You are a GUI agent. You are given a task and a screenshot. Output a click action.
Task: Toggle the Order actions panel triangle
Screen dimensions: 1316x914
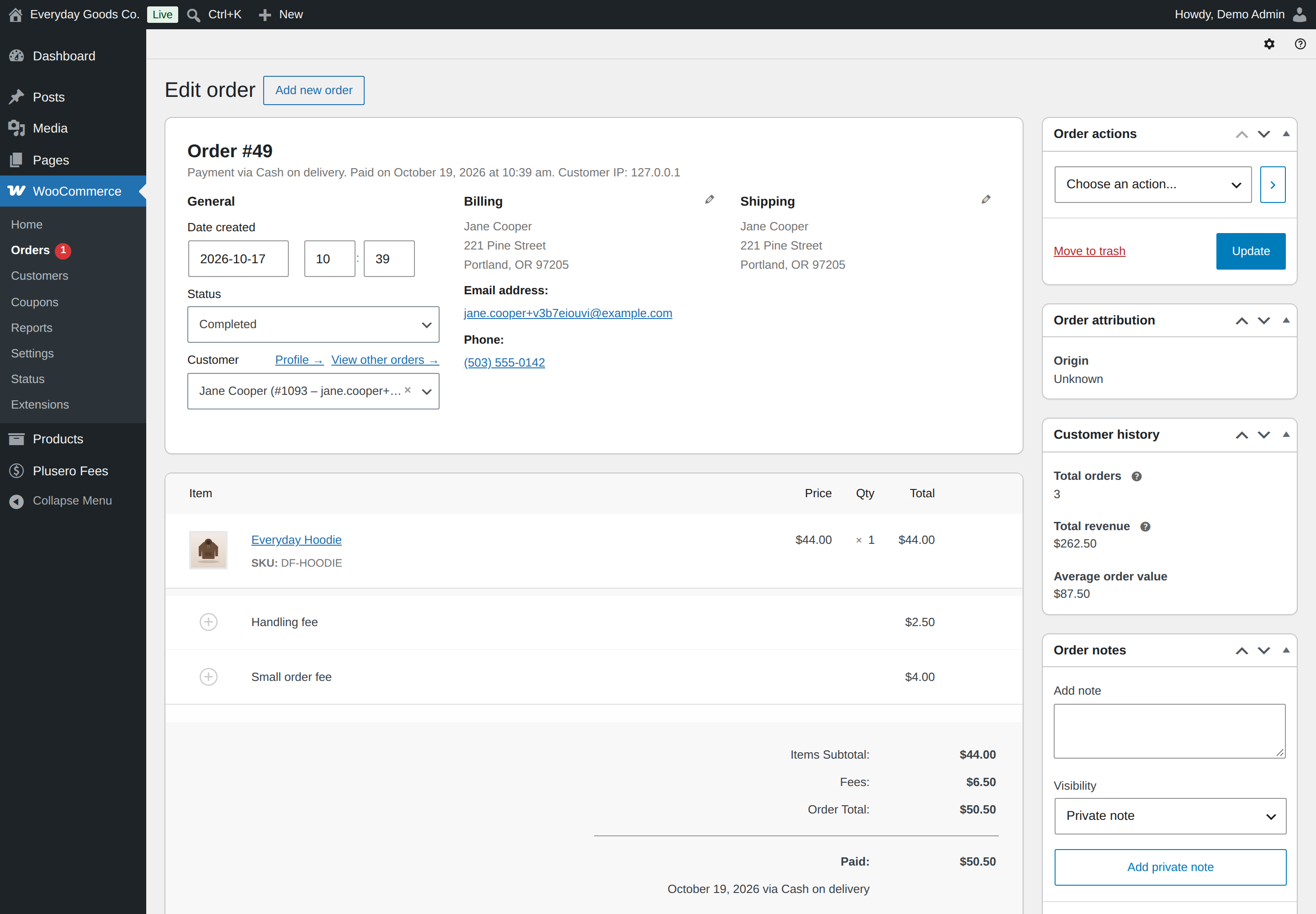pos(1286,134)
